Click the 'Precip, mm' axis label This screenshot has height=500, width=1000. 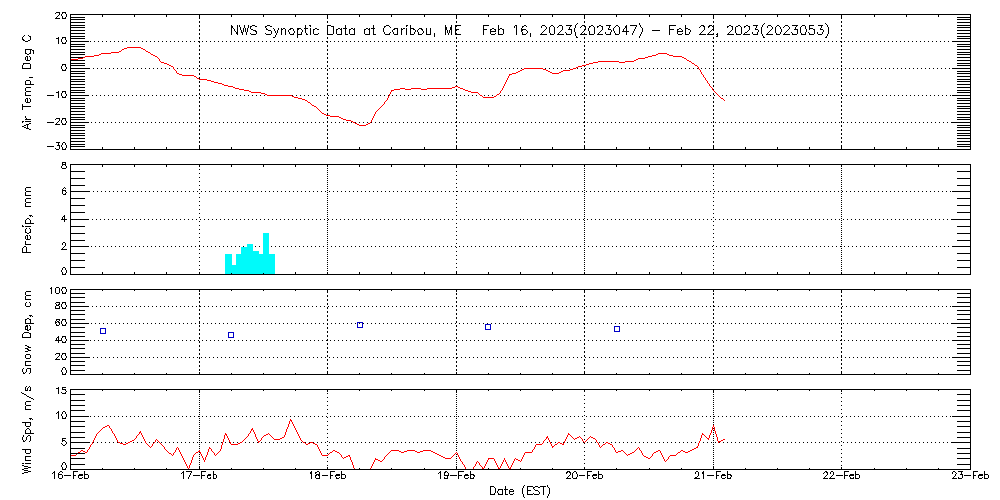point(27,219)
